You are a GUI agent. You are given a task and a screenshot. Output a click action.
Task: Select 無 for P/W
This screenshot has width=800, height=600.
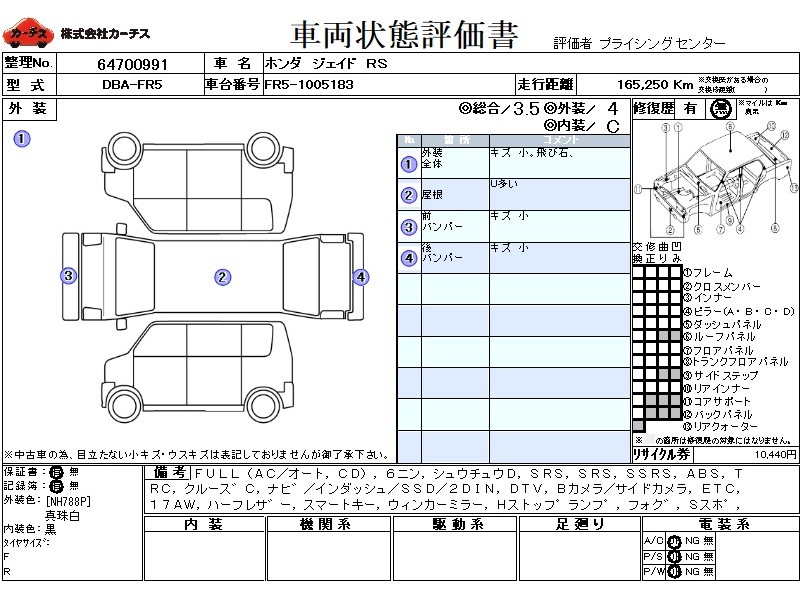pos(708,571)
